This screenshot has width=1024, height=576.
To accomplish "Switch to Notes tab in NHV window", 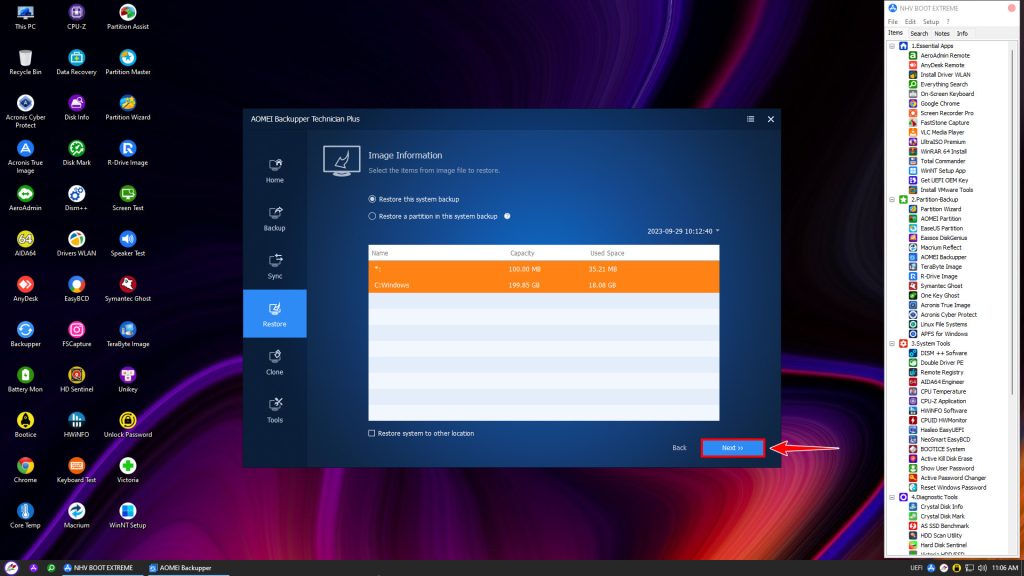I will click(942, 33).
